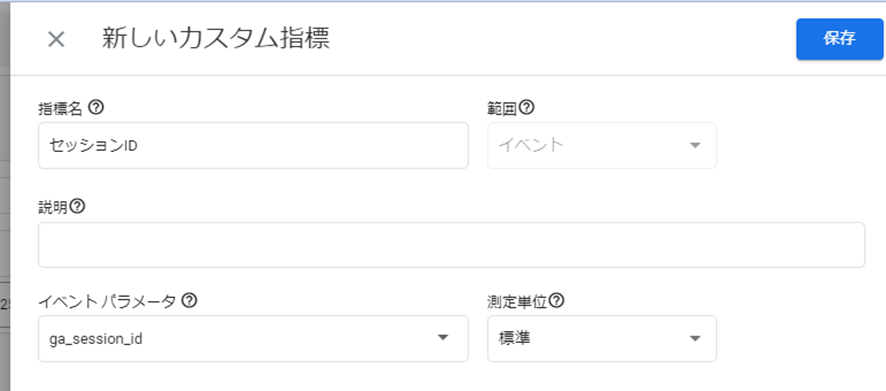886x391 pixels.
Task: Click the 説明 field label
Action: tap(53, 208)
